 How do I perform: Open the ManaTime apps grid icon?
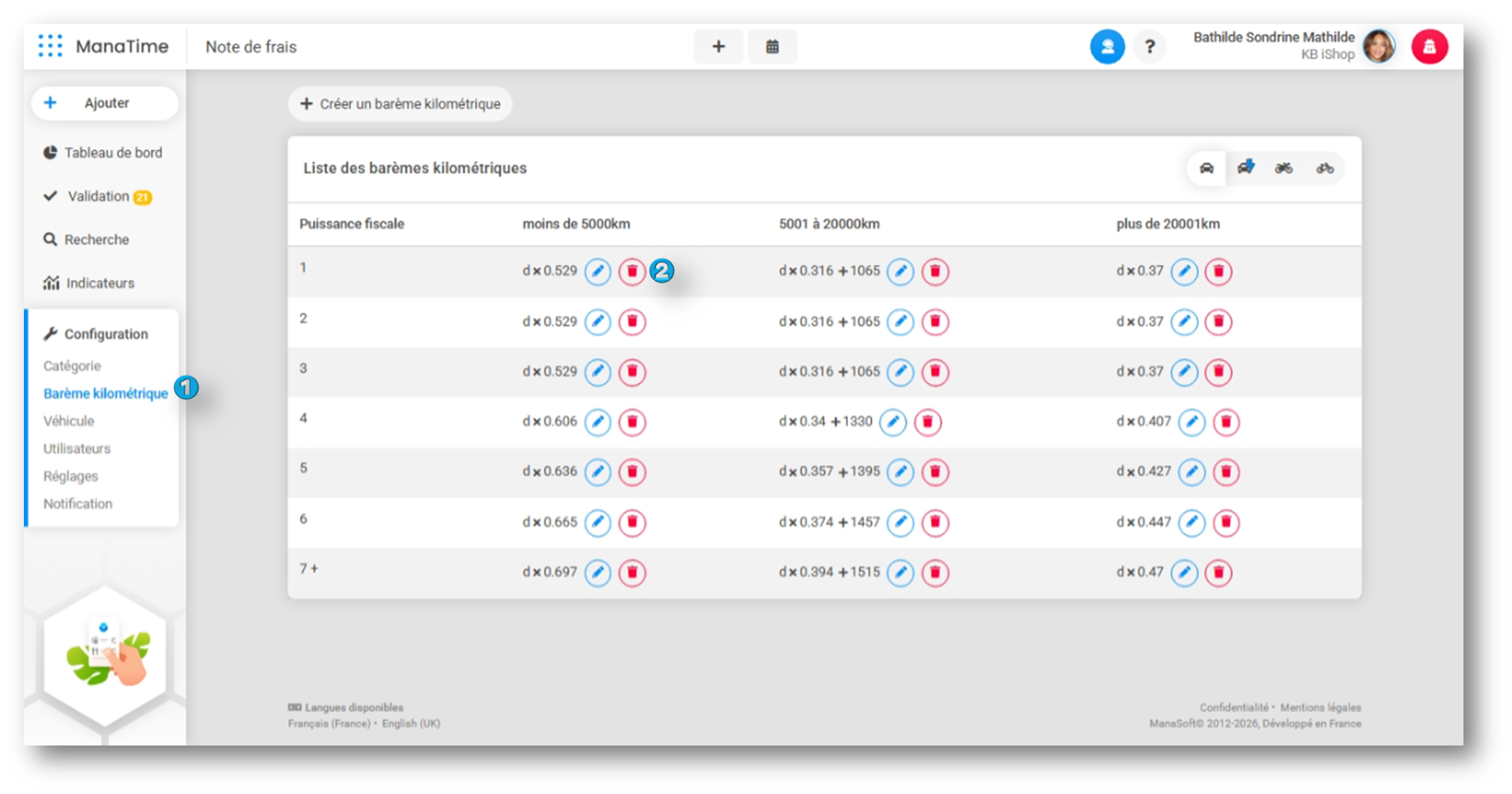pyautogui.click(x=50, y=46)
